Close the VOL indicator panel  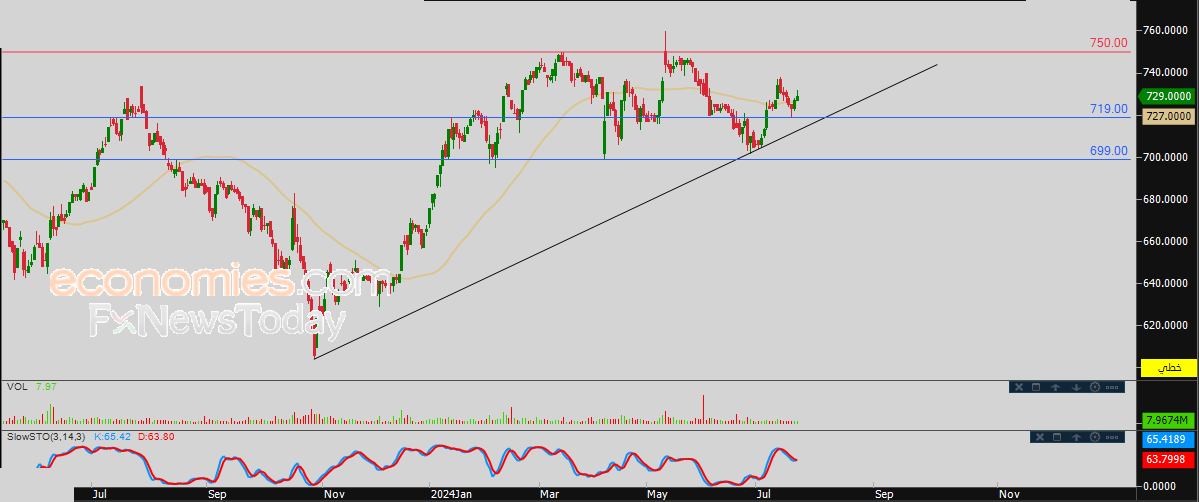[1019, 387]
